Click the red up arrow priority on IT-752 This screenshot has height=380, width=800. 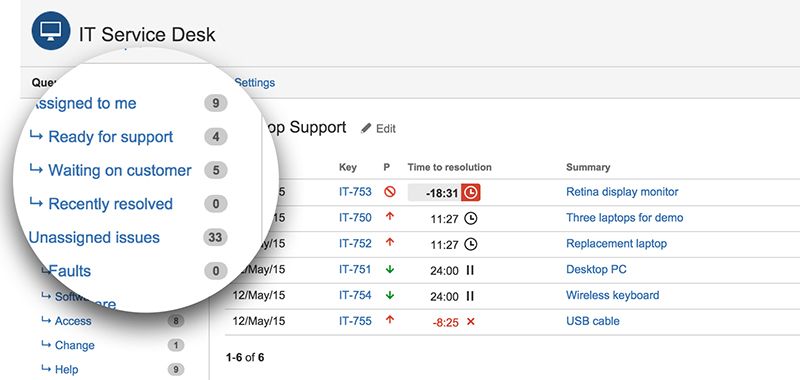click(390, 243)
